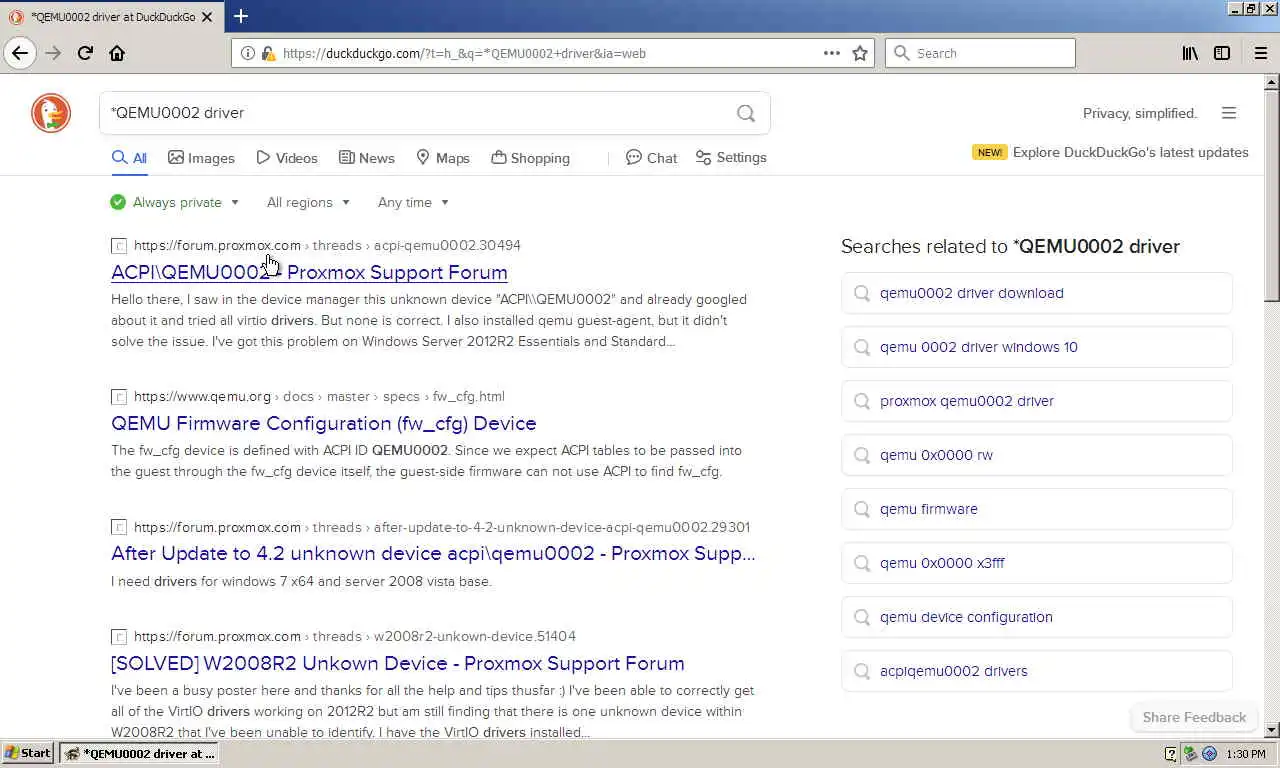This screenshot has width=1280, height=768.
Task: Open page actions three-dot menu
Action: tap(831, 53)
